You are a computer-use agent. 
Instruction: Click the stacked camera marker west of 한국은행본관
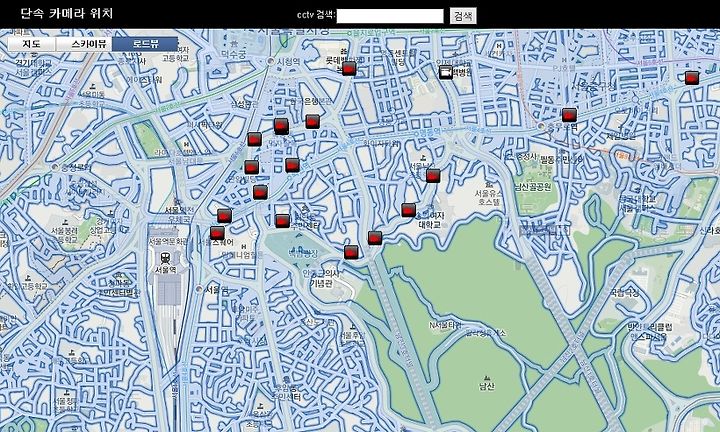(x=281, y=126)
